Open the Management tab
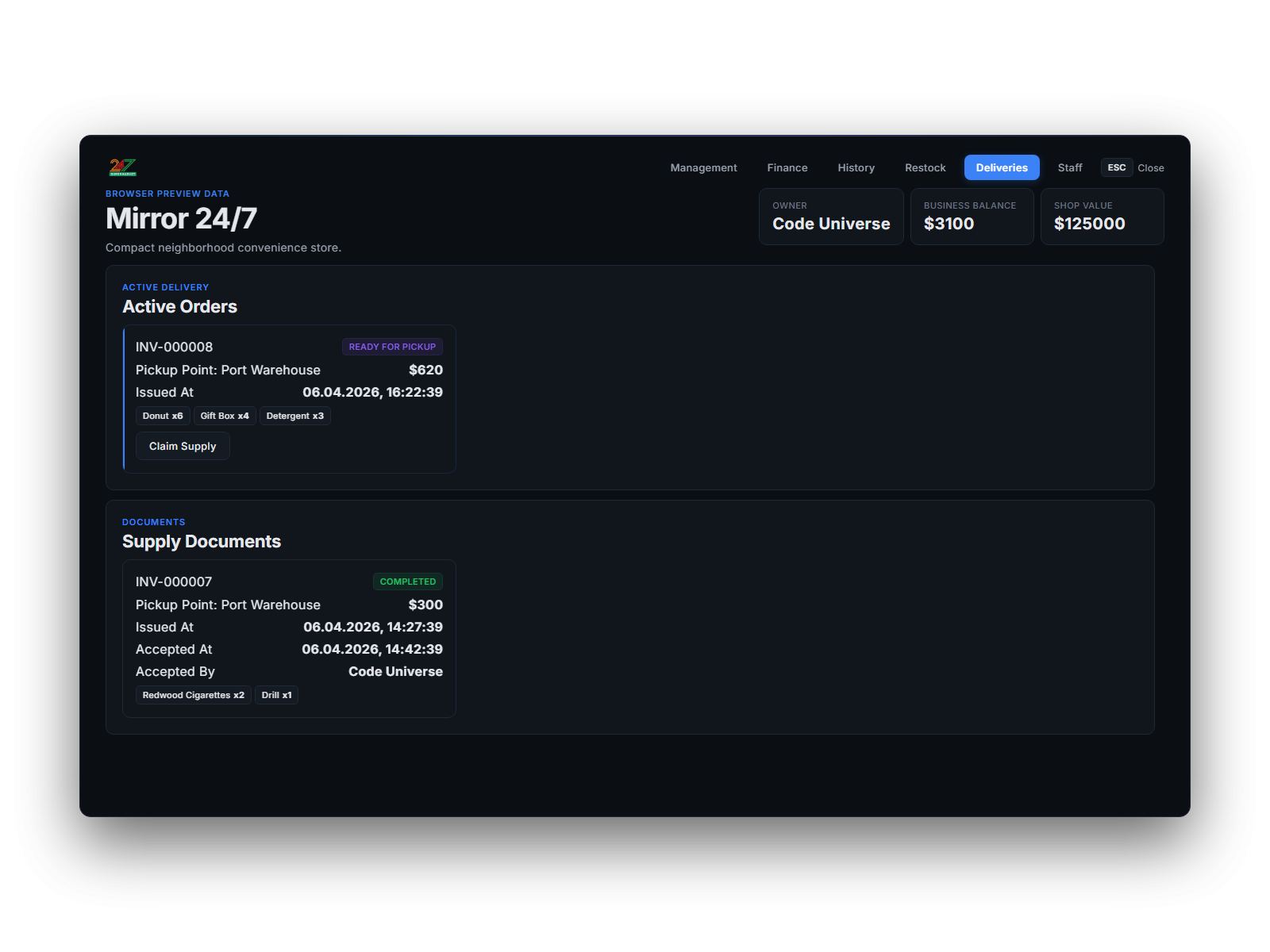1270x952 pixels. 703,167
